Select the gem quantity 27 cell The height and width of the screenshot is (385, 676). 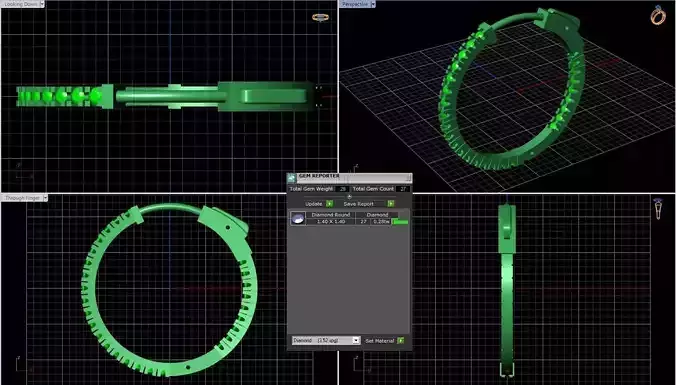tap(363, 222)
